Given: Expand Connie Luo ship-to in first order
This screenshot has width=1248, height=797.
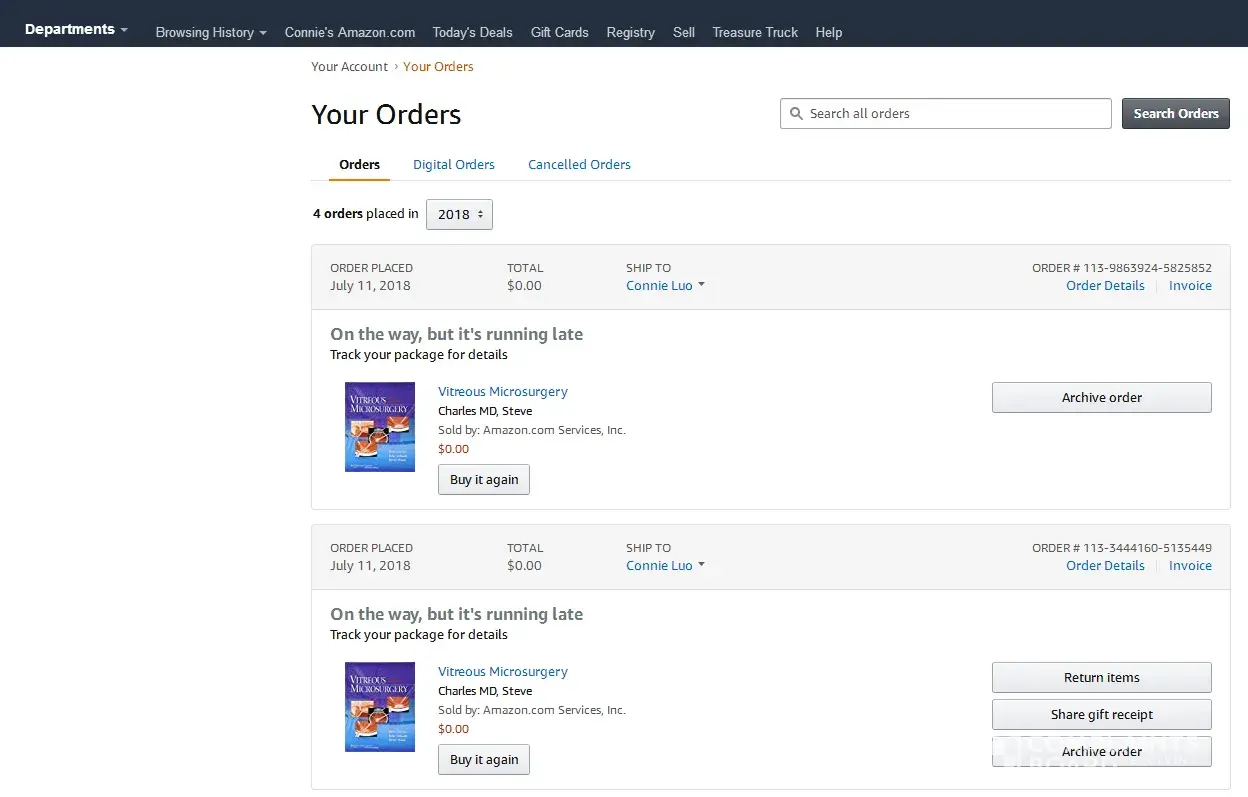Looking at the screenshot, I should 665,286.
